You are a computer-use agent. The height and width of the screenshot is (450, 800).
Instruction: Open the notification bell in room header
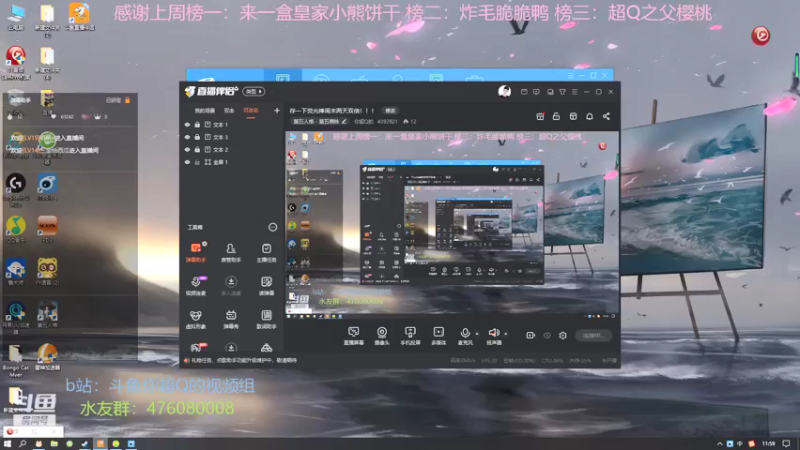[589, 116]
